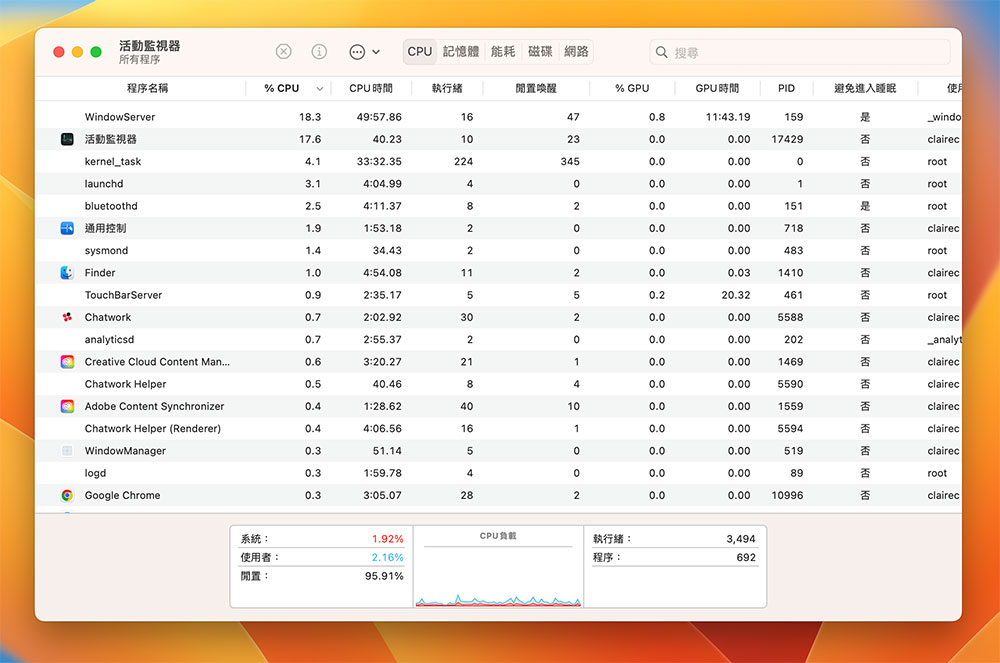Click the 系統 1.92% statistic
Screen dimensions: 1000x663
pos(322,539)
